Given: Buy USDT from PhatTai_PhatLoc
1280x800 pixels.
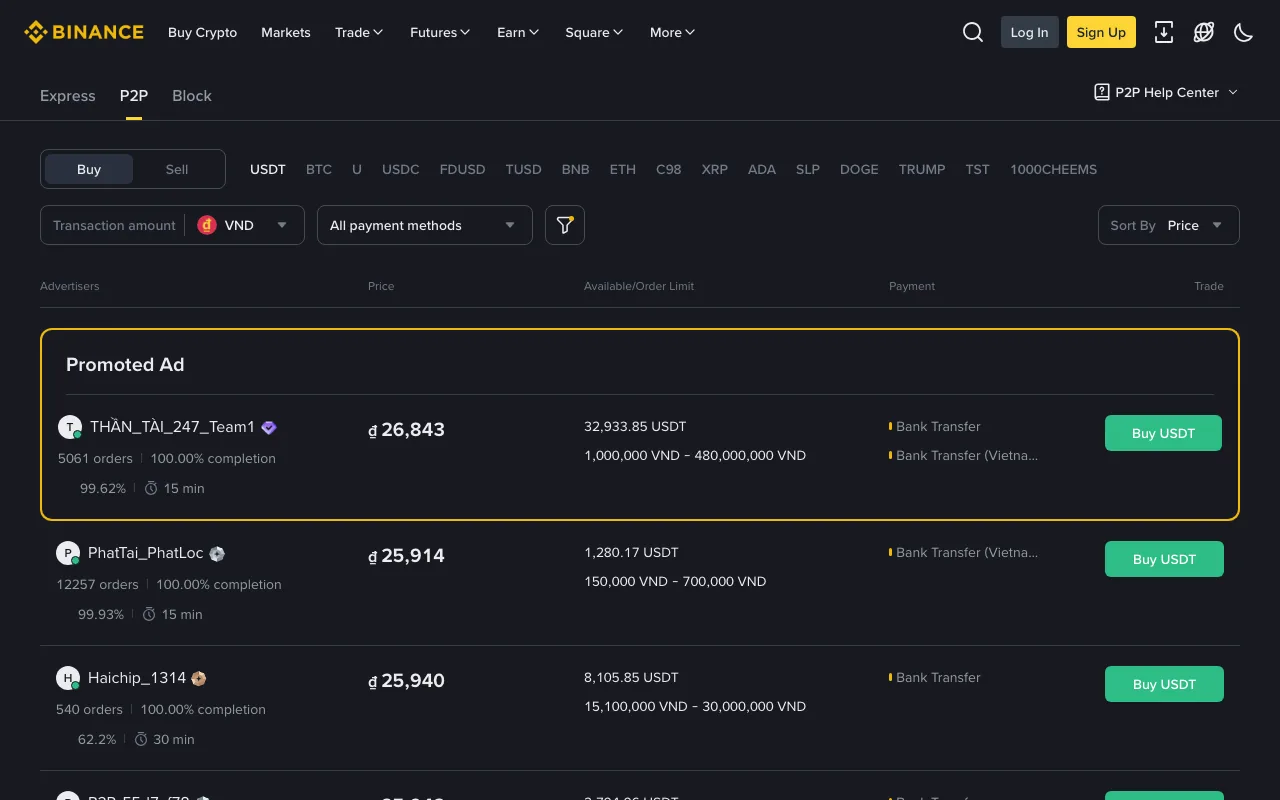Looking at the screenshot, I should click(x=1164, y=559).
